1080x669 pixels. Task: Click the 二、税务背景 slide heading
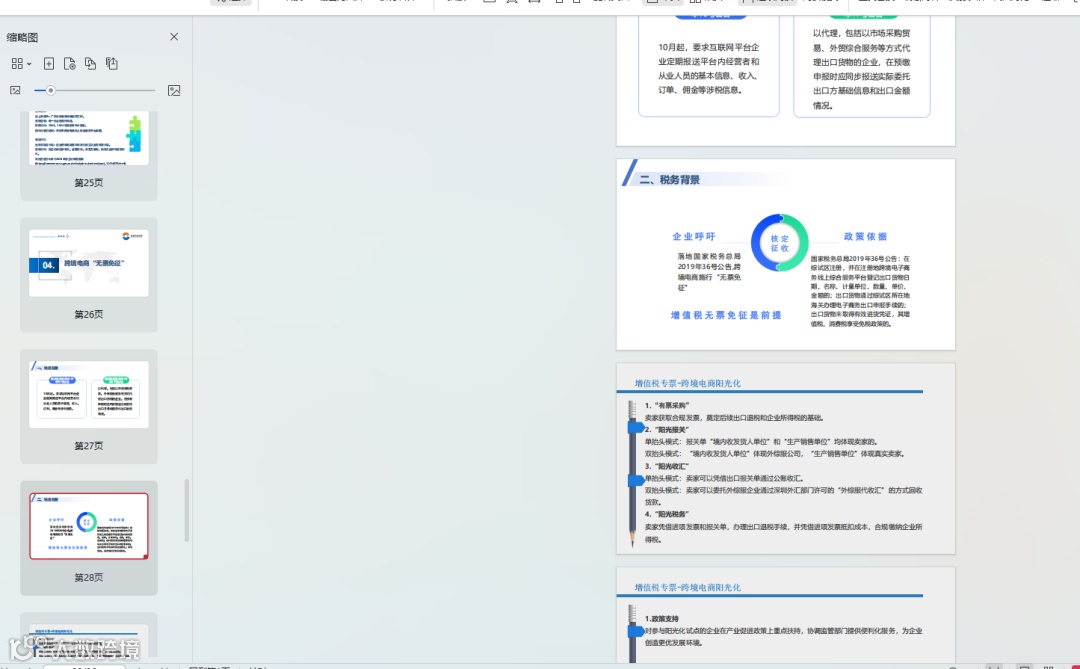[669, 180]
